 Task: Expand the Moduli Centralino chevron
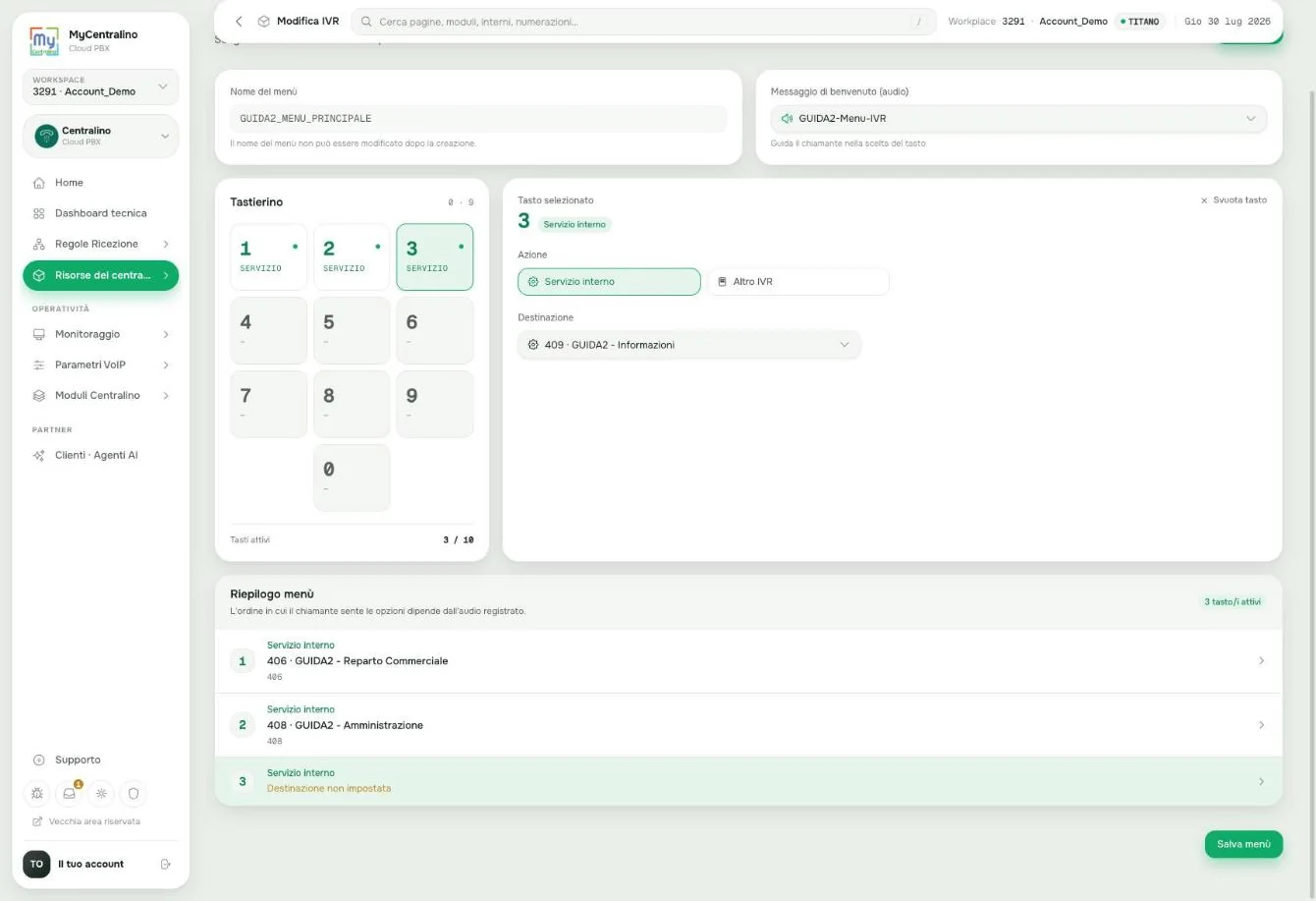click(x=165, y=395)
